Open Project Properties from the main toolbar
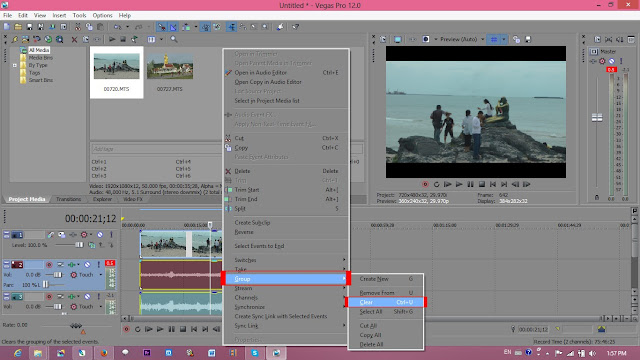 click(x=64, y=27)
